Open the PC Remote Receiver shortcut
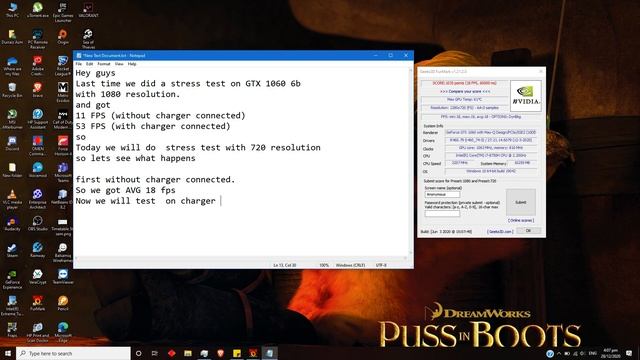The width and height of the screenshot is (640, 360). click(x=38, y=39)
